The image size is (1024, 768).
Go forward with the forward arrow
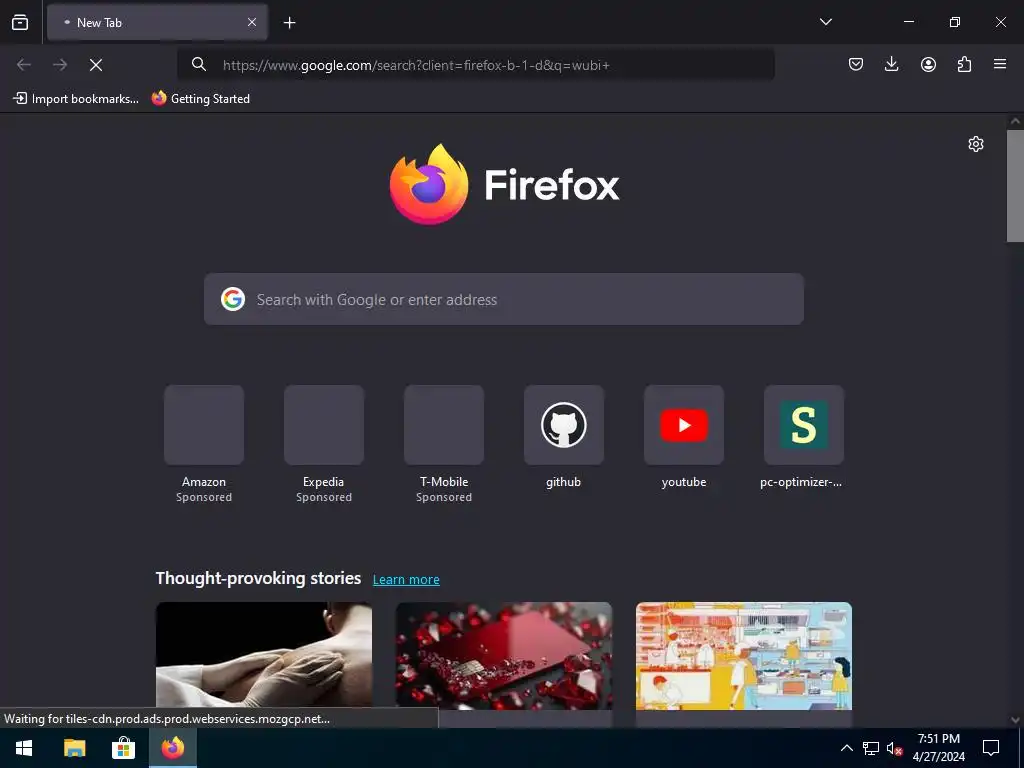coord(59,65)
